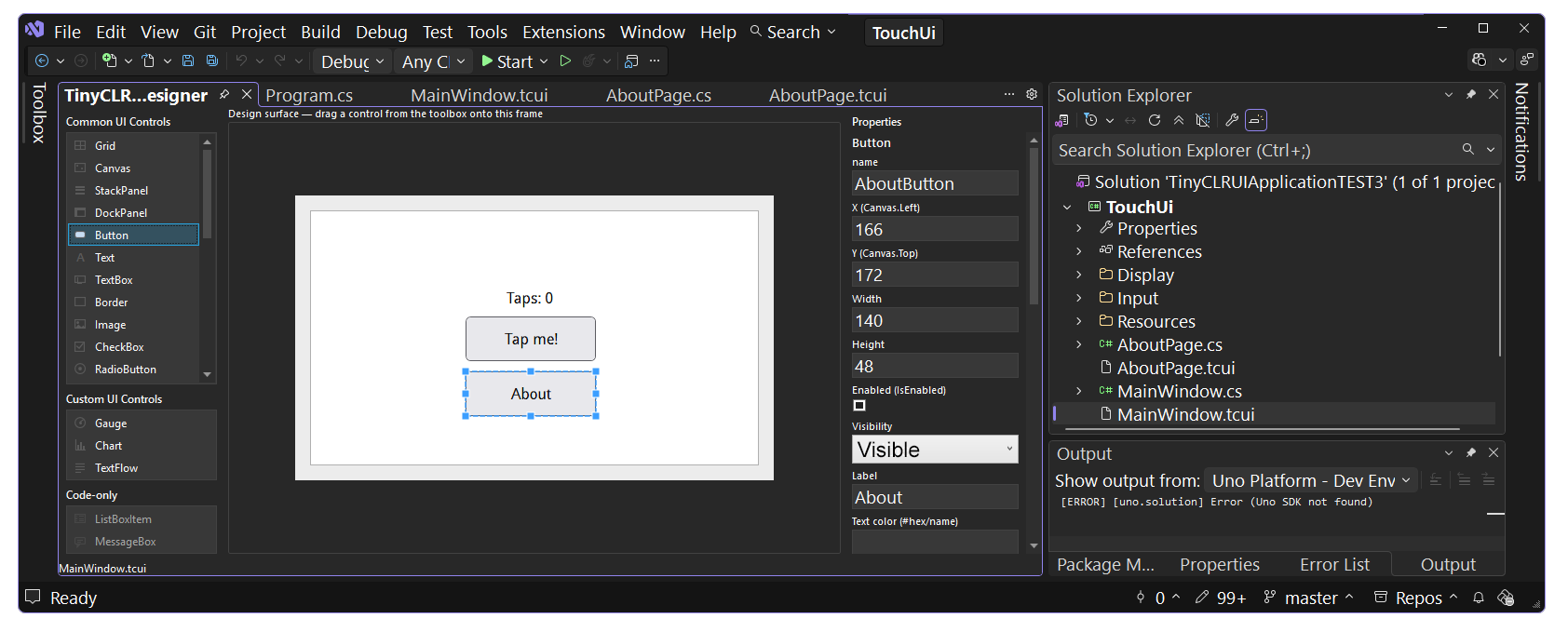
Task: Open the Build menu
Action: point(320,32)
